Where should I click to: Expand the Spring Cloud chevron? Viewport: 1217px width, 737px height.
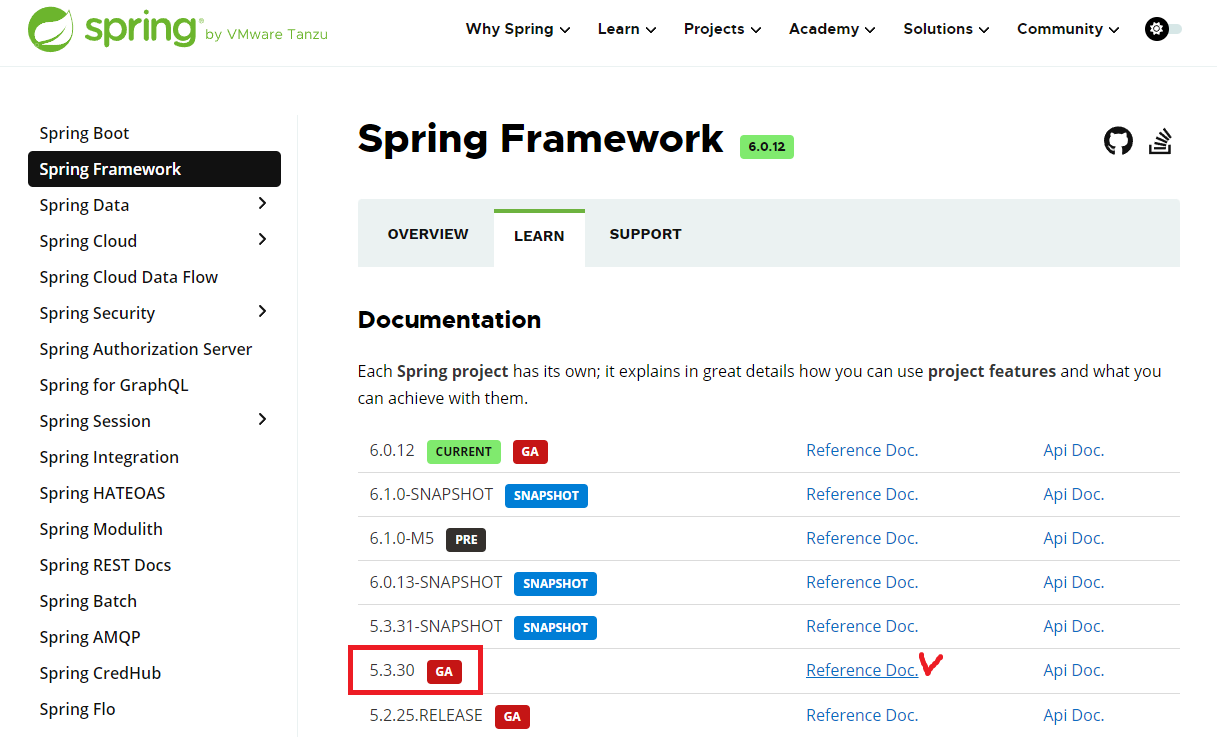pos(262,240)
